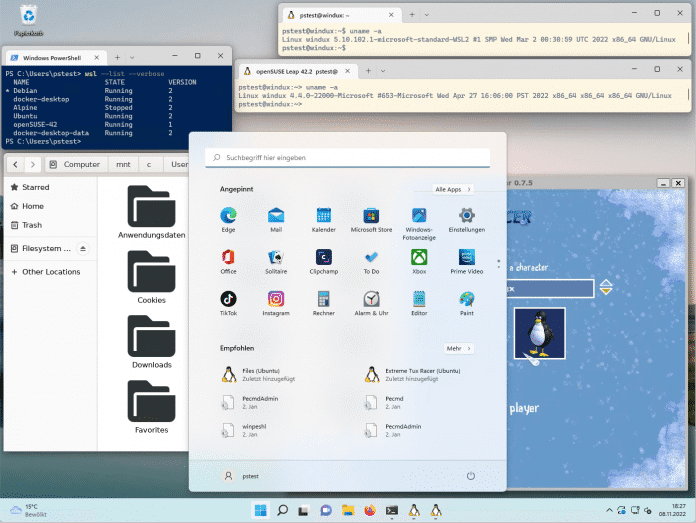Select Tux penguin character thumbnail

[x=539, y=333]
